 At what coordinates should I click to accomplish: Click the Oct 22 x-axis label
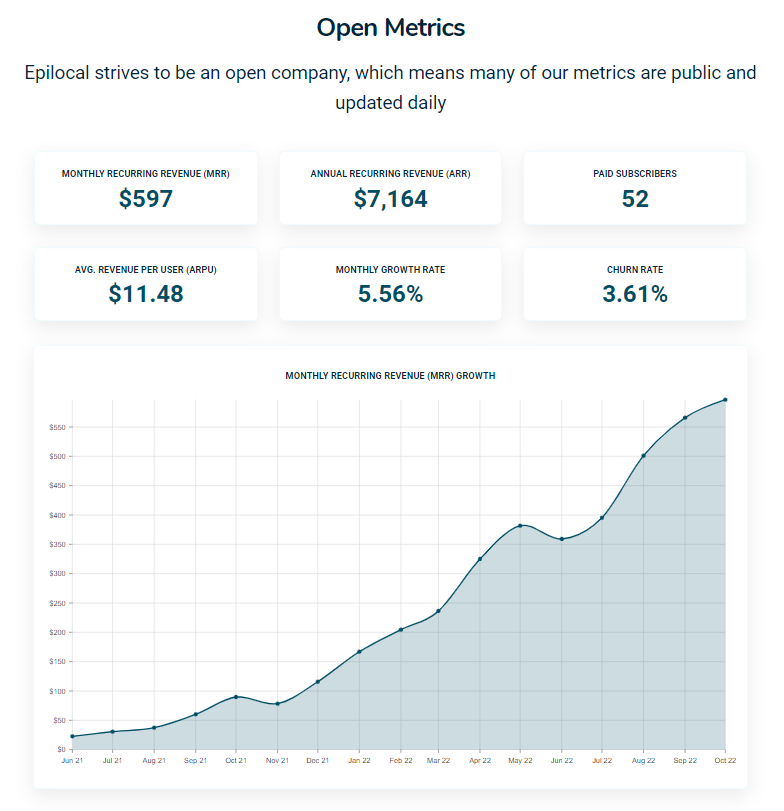725,760
